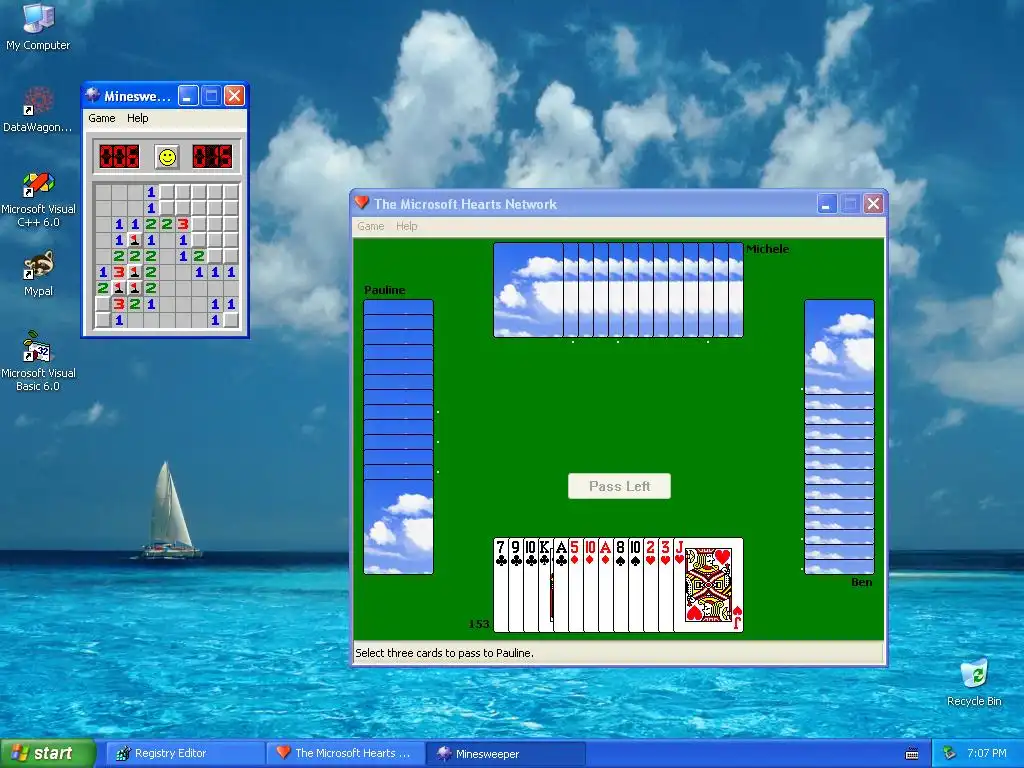Click the Pass Left button
This screenshot has height=768, width=1024.
click(x=619, y=486)
